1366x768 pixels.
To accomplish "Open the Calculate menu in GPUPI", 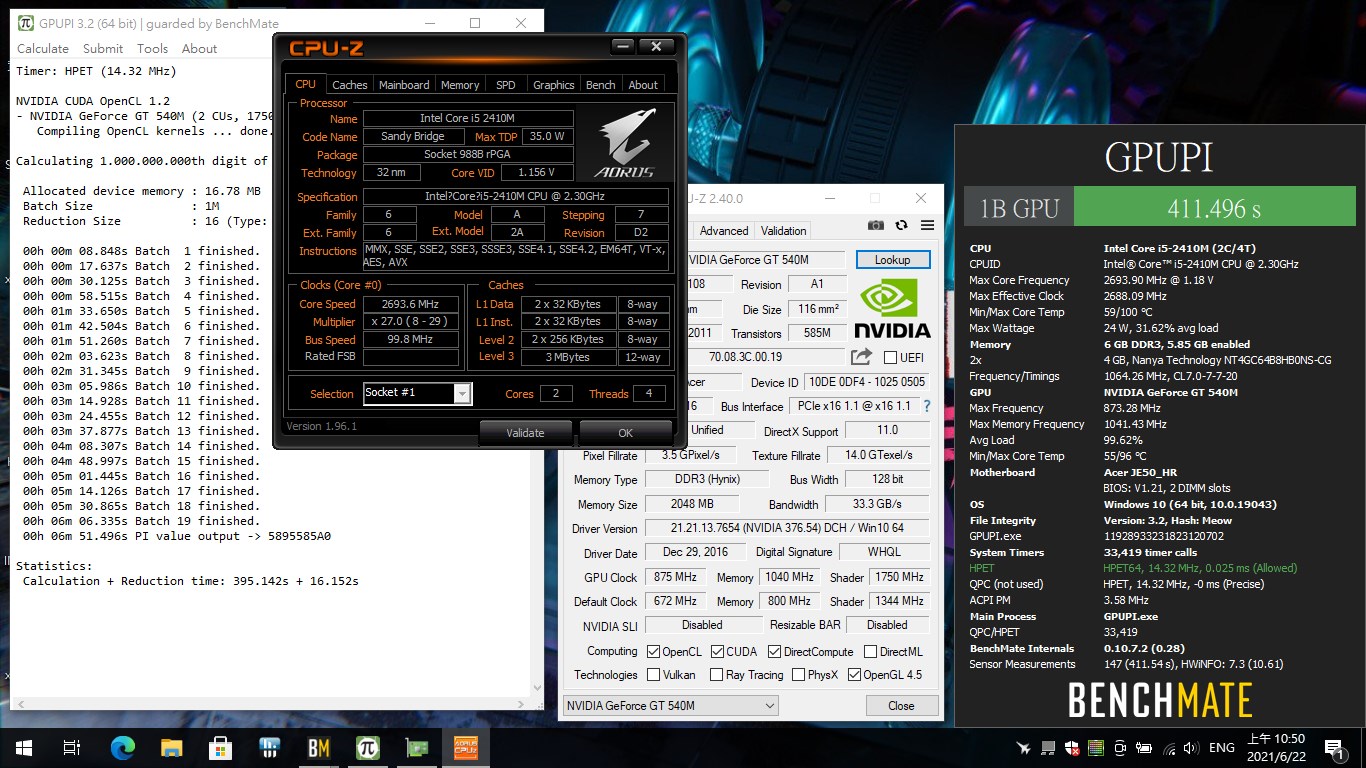I will pyautogui.click(x=43, y=48).
